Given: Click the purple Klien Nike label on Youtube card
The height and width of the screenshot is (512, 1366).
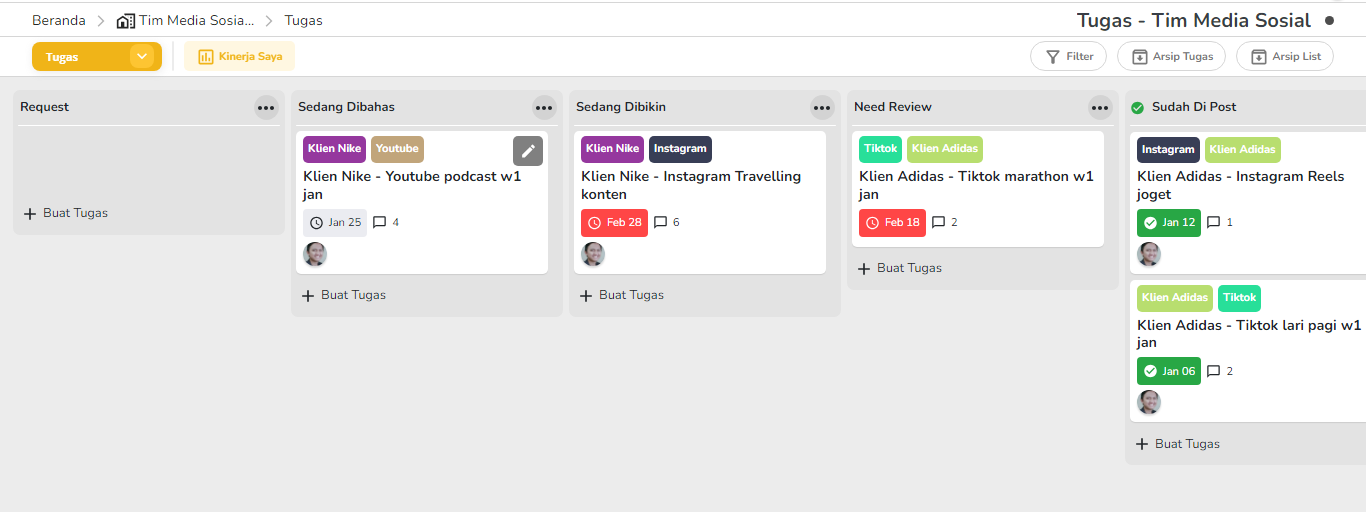Looking at the screenshot, I should coord(334,149).
